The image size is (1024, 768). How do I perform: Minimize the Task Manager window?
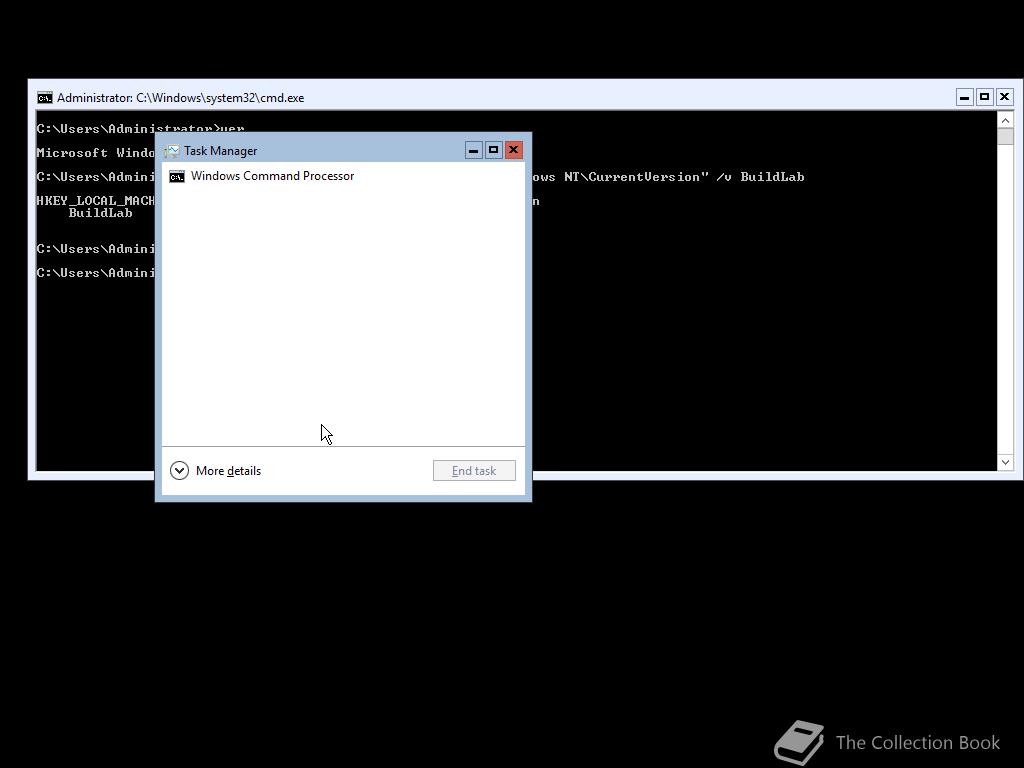pyautogui.click(x=473, y=151)
